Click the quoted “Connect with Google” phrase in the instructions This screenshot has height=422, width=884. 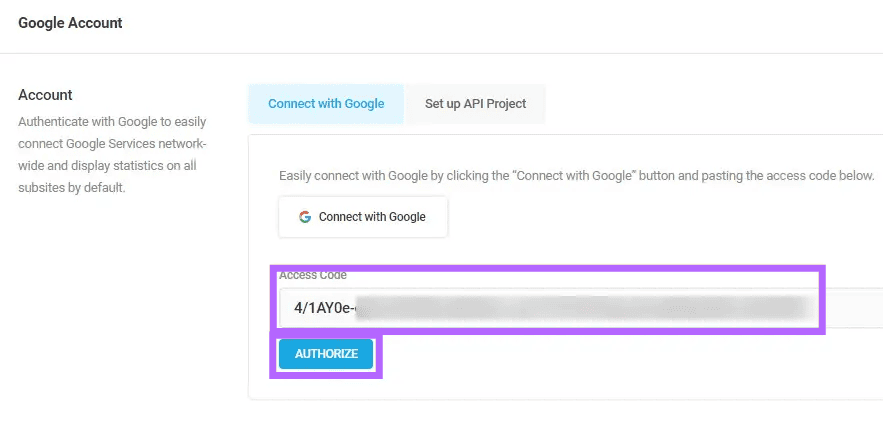(x=574, y=176)
